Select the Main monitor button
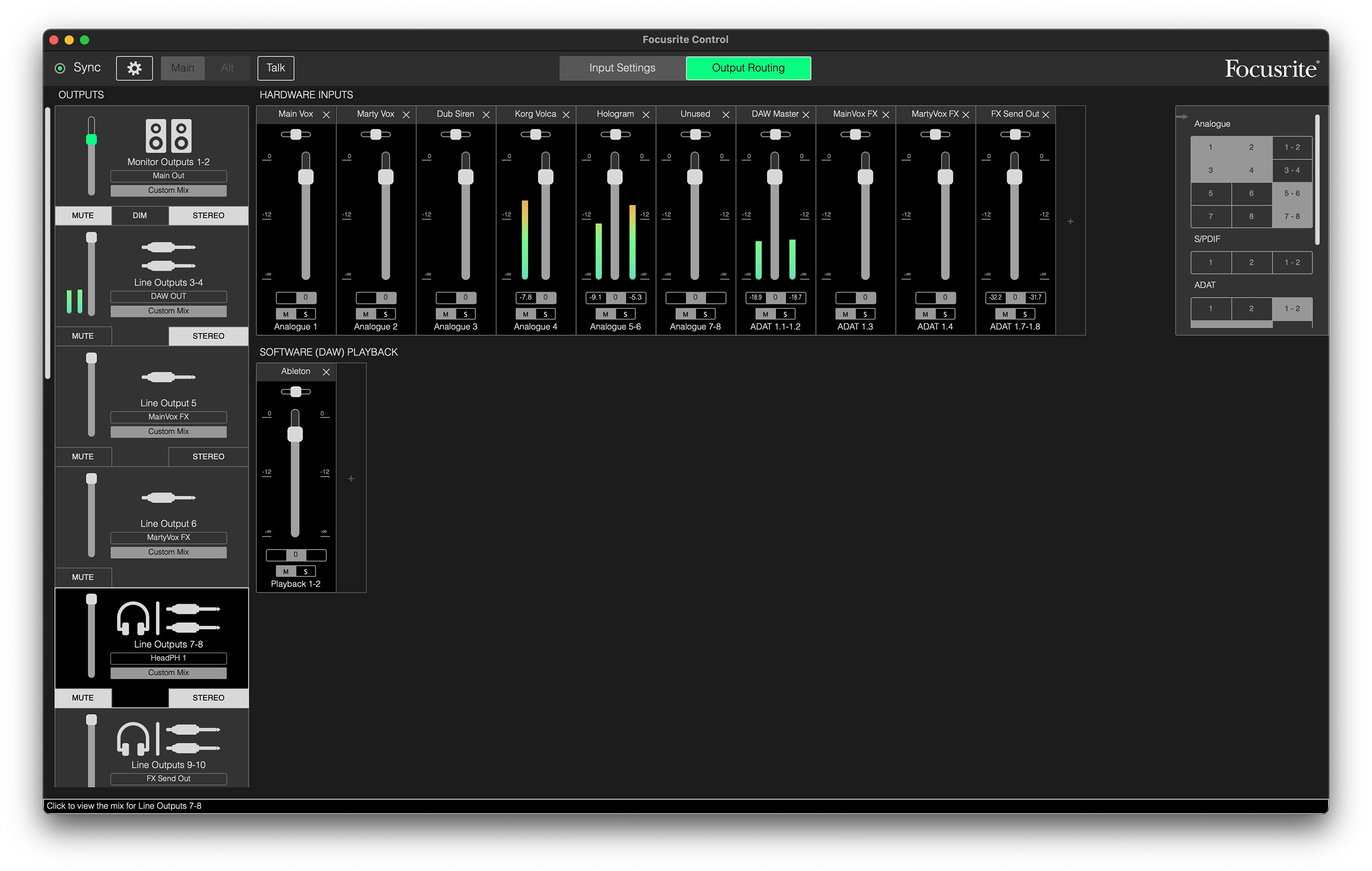1372x871 pixels. pos(182,68)
